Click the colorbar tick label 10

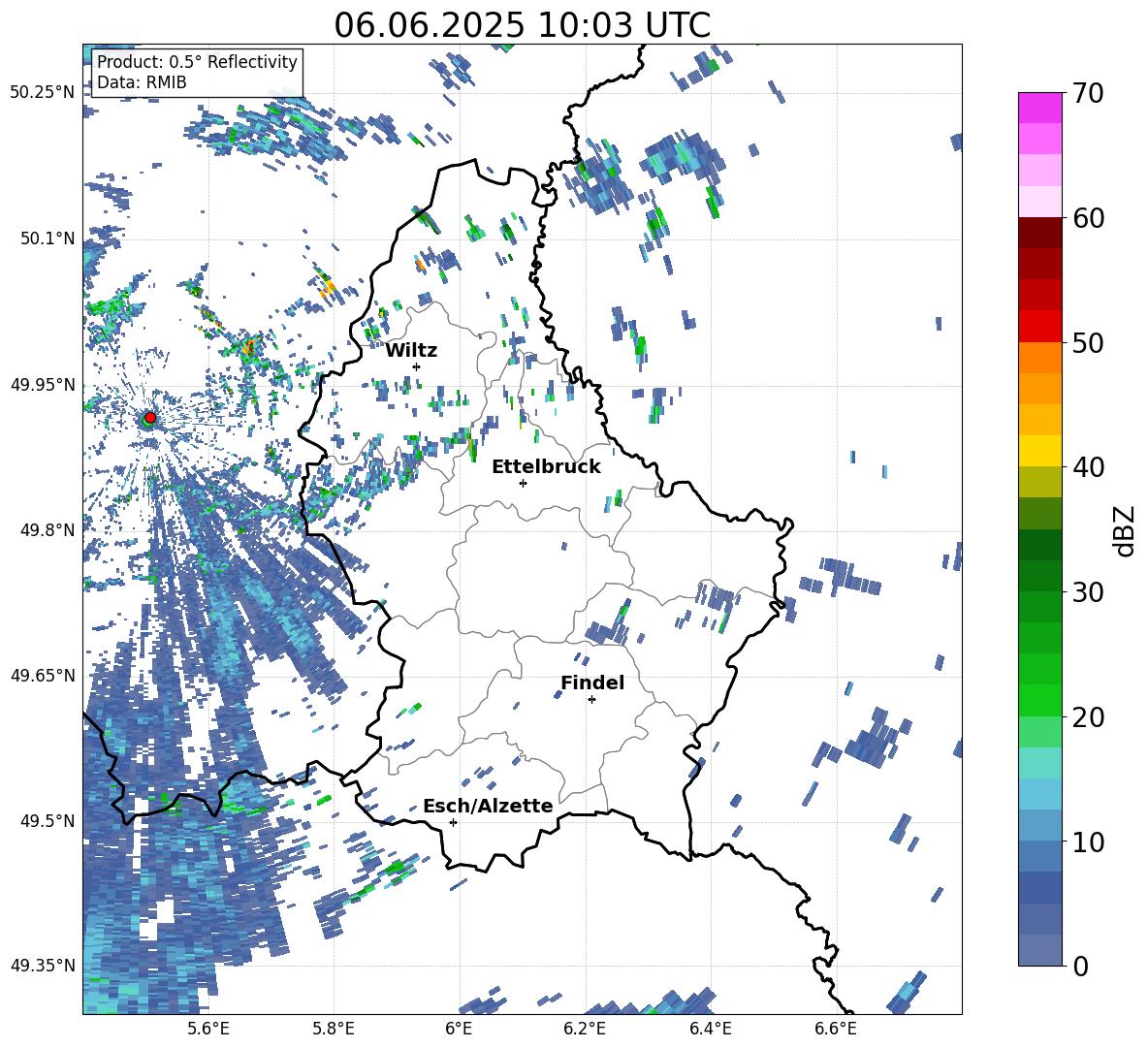[x=1088, y=841]
